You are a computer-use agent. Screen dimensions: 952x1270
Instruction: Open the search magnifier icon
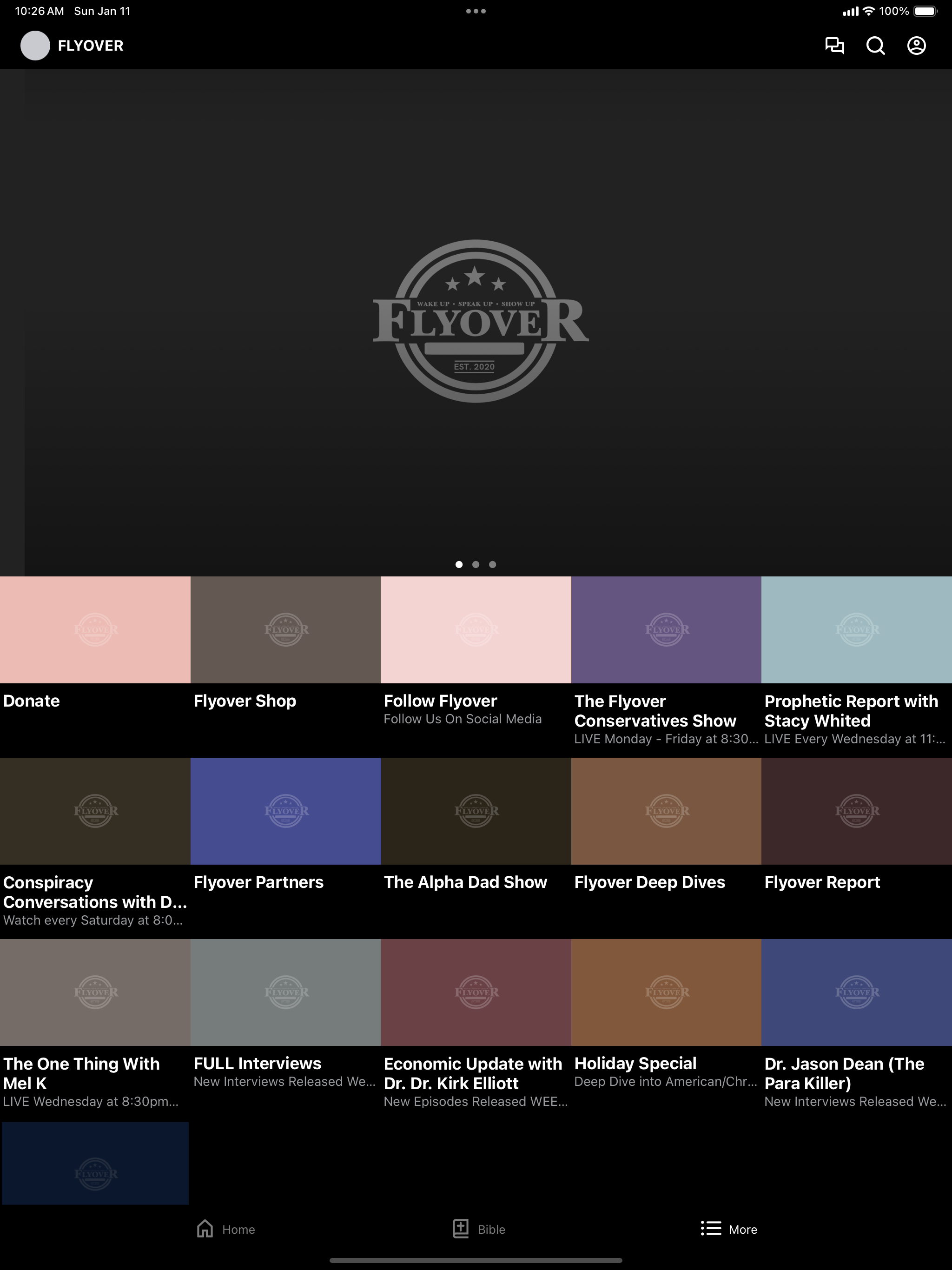coord(875,46)
